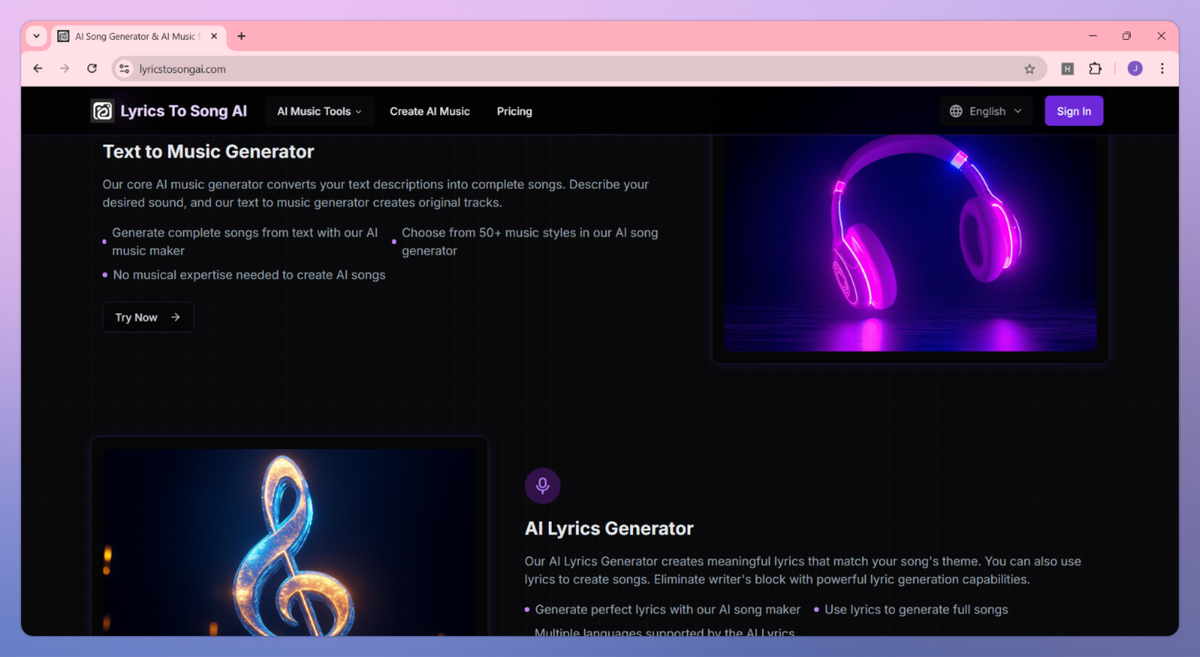Go to Pricing page

[x=514, y=111]
